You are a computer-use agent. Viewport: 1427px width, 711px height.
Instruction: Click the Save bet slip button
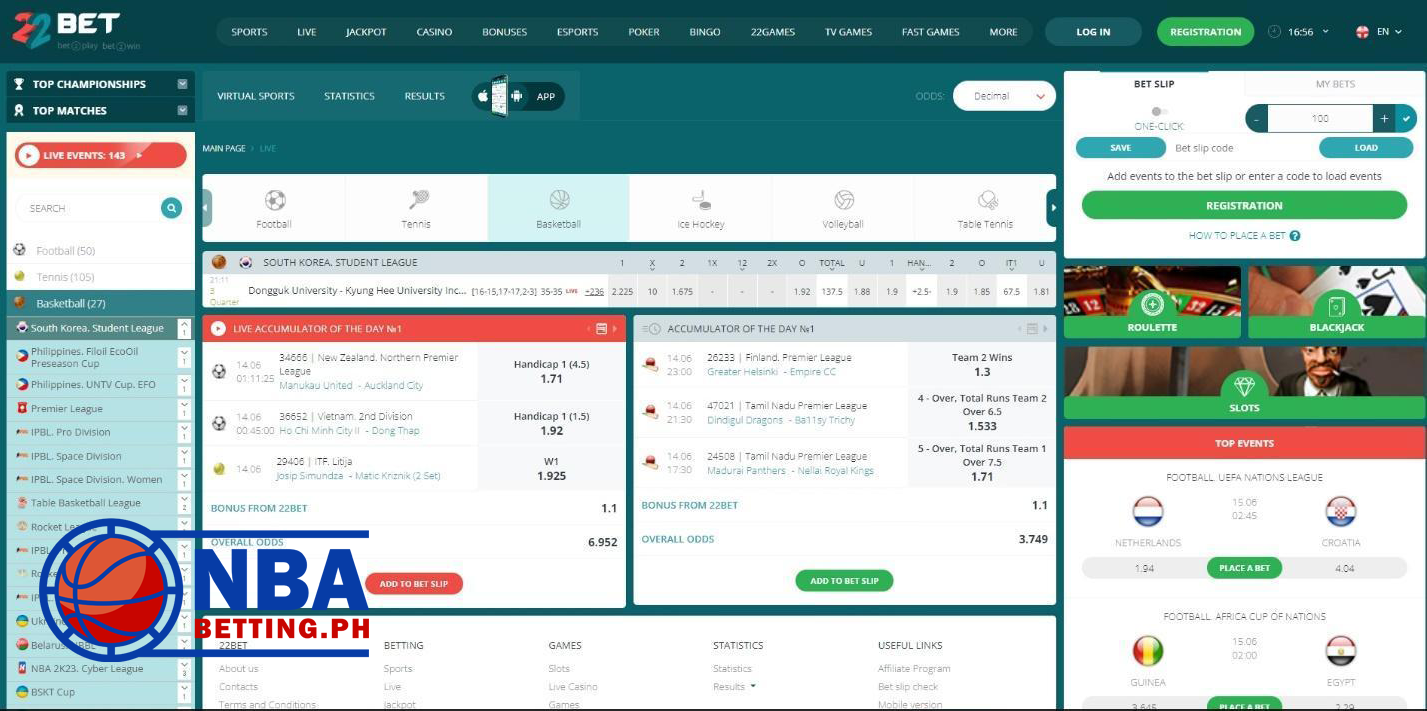tap(1121, 148)
